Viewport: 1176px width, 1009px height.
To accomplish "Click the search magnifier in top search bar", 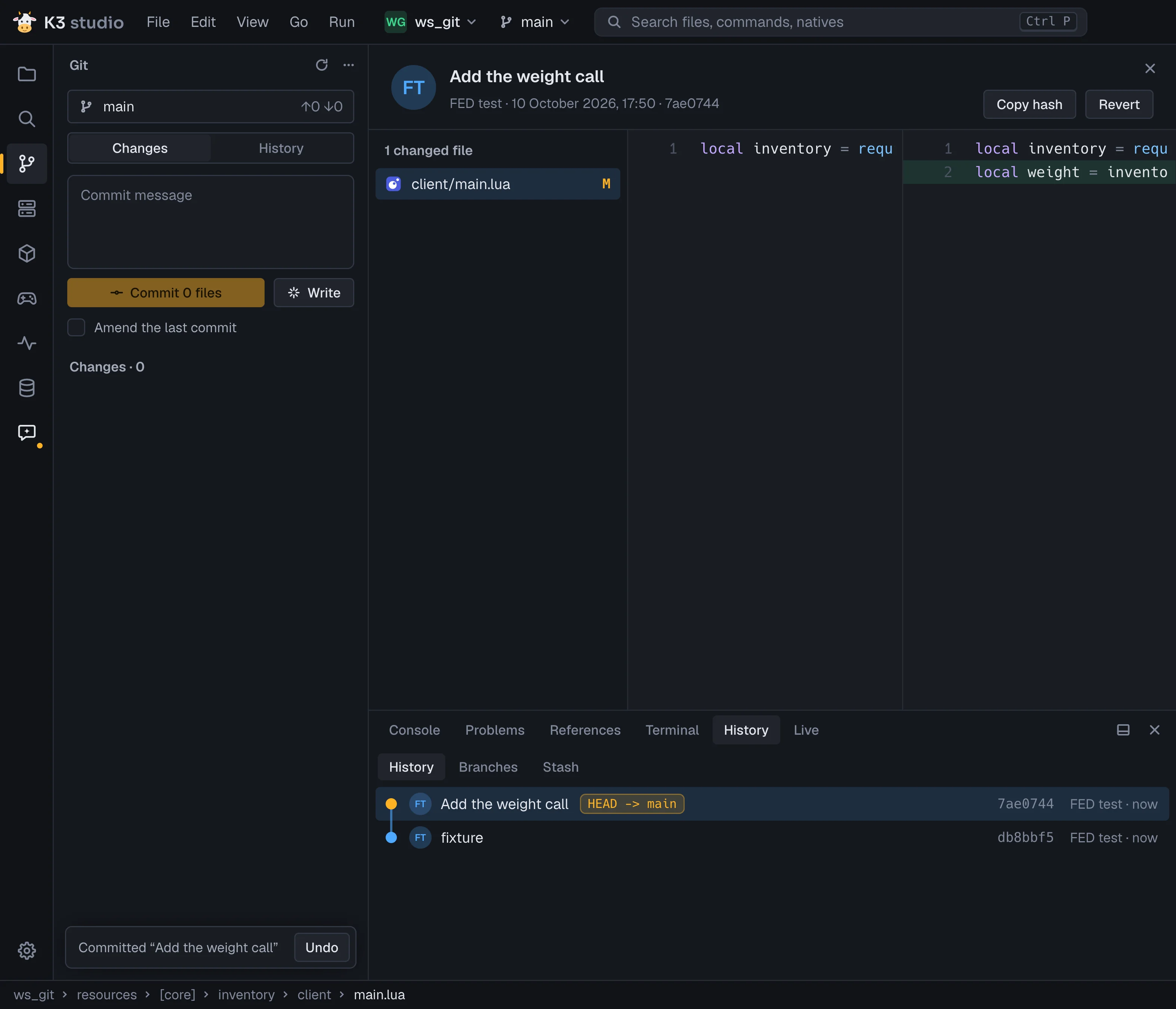I will [614, 22].
